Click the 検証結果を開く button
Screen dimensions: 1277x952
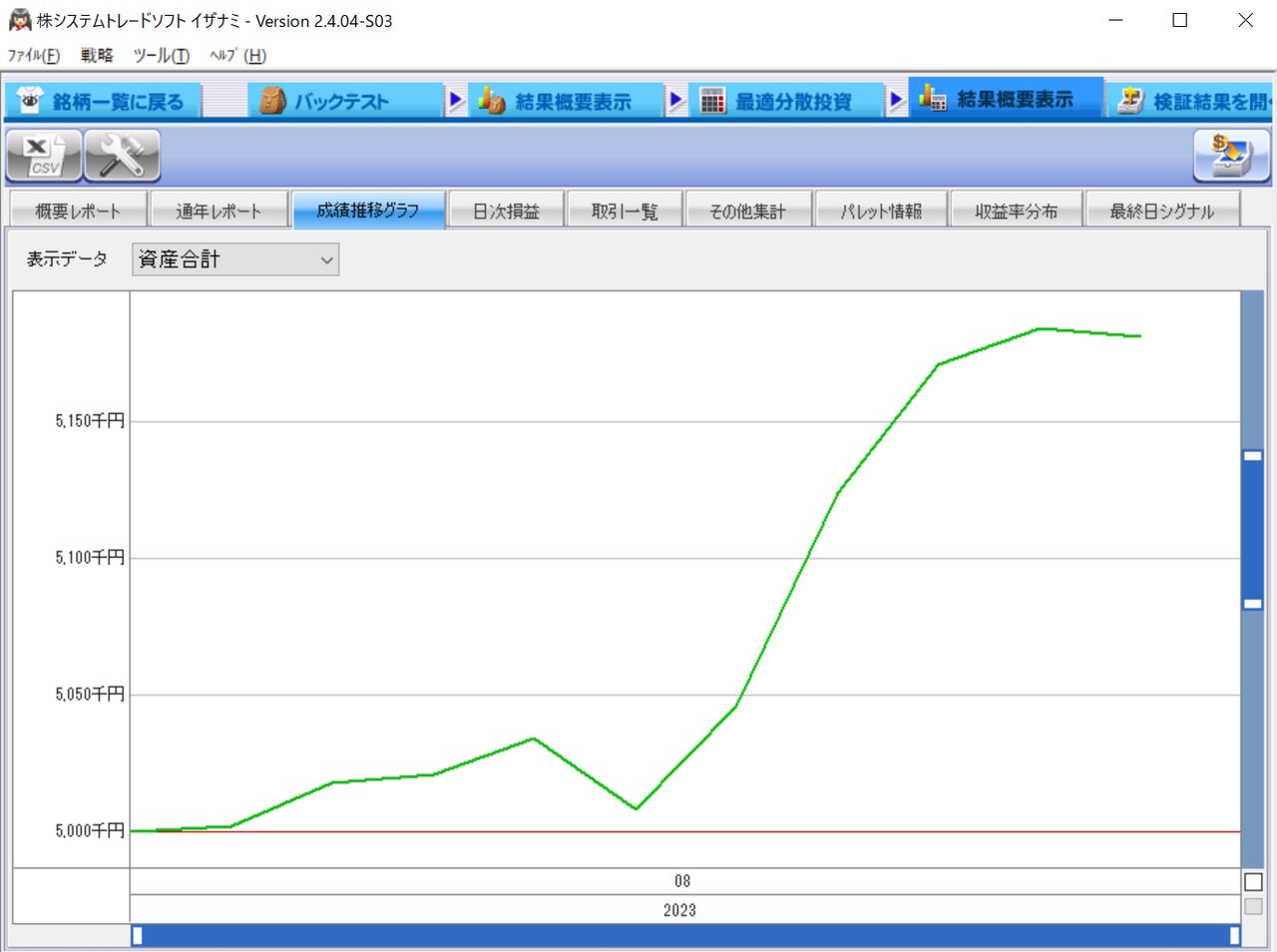pyautogui.click(x=1192, y=101)
